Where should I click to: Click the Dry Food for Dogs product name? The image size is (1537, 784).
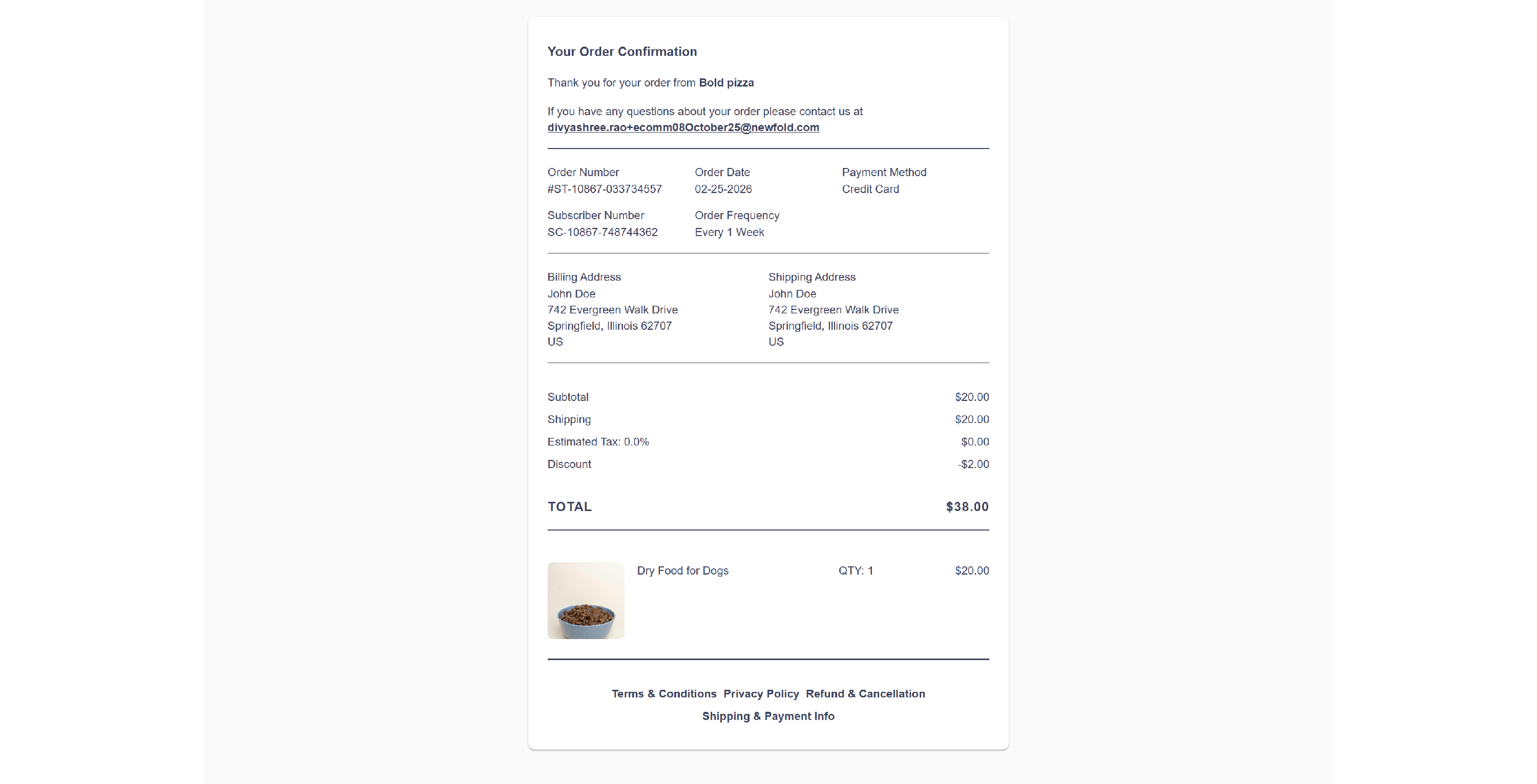click(x=682, y=570)
